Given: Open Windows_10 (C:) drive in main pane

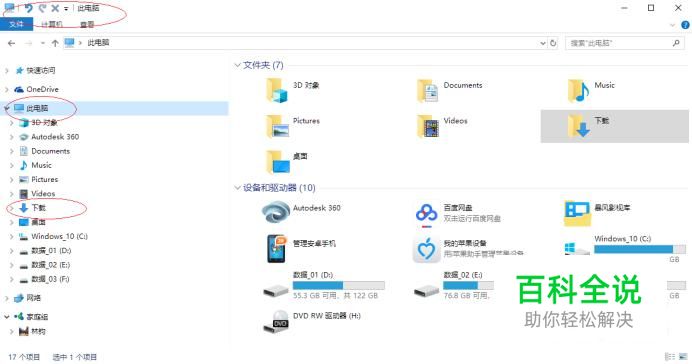Looking at the screenshot, I should click(x=578, y=249).
